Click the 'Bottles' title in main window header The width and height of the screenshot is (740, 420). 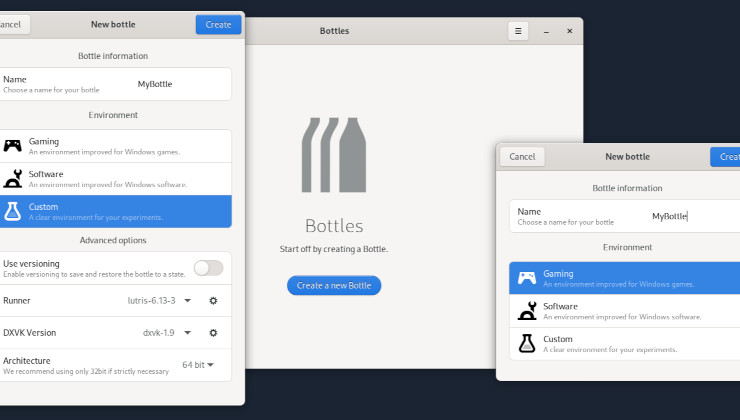click(x=334, y=31)
